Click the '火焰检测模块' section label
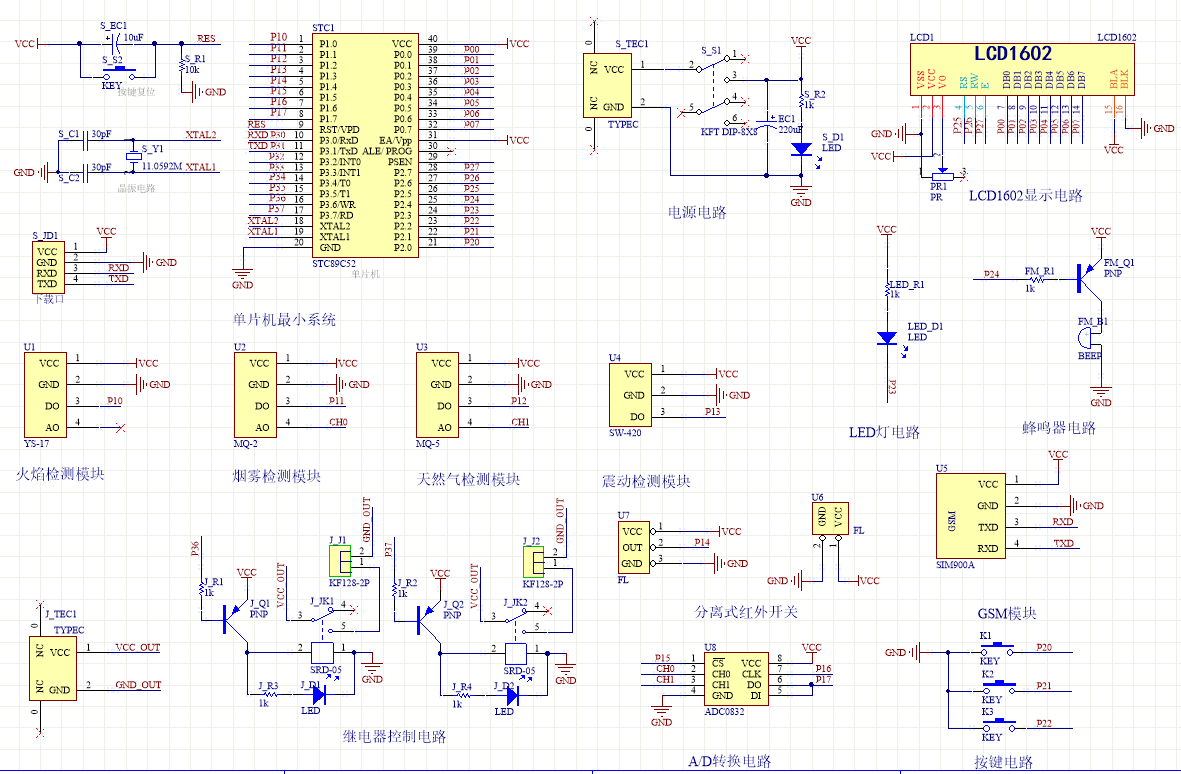Screen dimensions: 1181x774 pyautogui.click(x=60, y=474)
